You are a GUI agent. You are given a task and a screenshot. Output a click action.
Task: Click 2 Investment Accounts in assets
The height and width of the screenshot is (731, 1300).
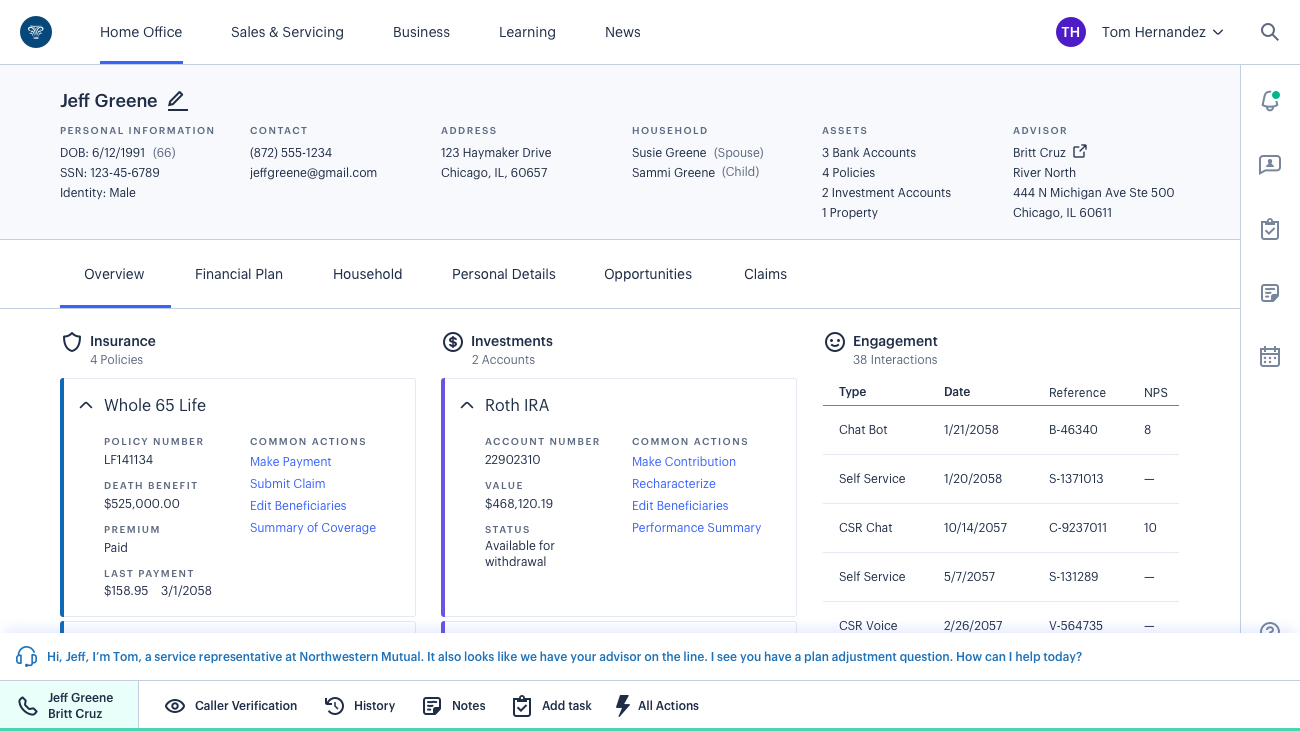(x=886, y=193)
